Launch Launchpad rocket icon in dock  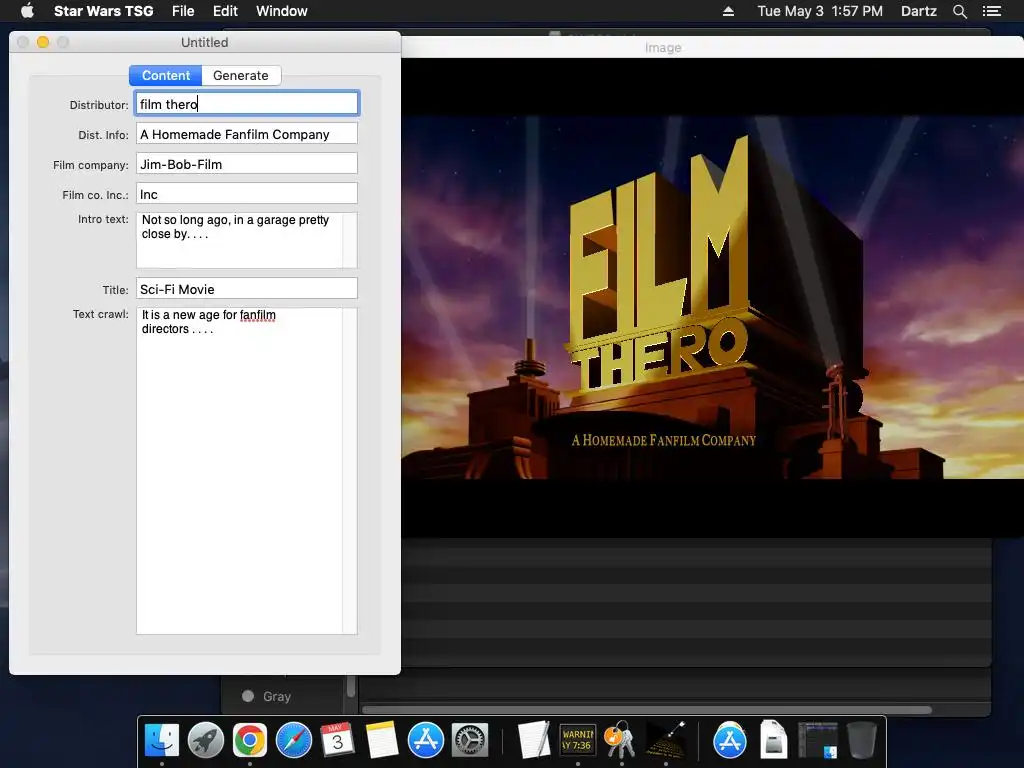pyautogui.click(x=206, y=740)
